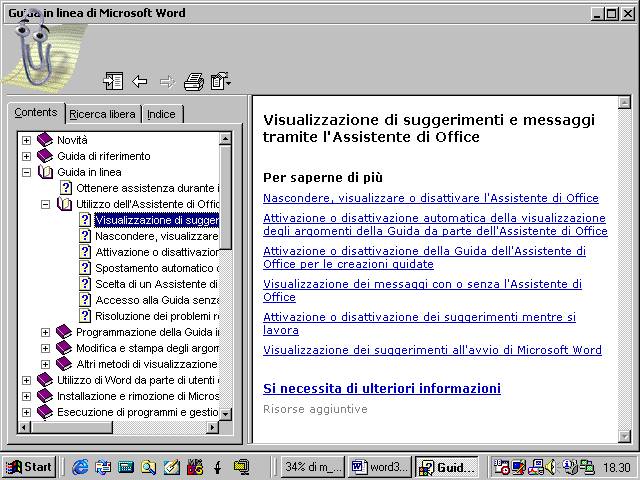Switch to the Contents tab

pyautogui.click(x=36, y=112)
